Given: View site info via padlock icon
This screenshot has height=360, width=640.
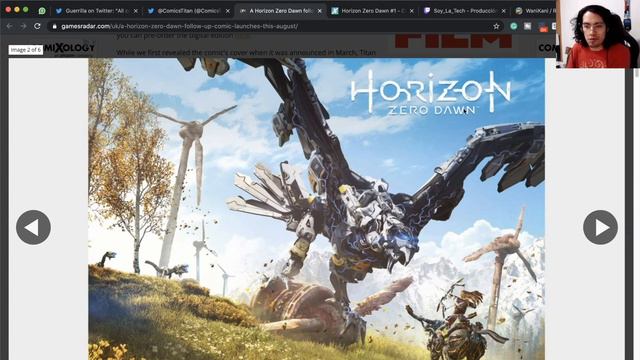Looking at the screenshot, I should (54, 27).
